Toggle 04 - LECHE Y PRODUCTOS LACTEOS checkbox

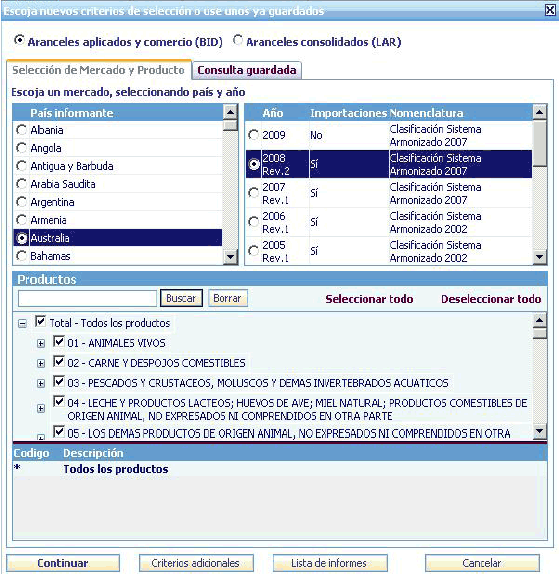click(59, 401)
